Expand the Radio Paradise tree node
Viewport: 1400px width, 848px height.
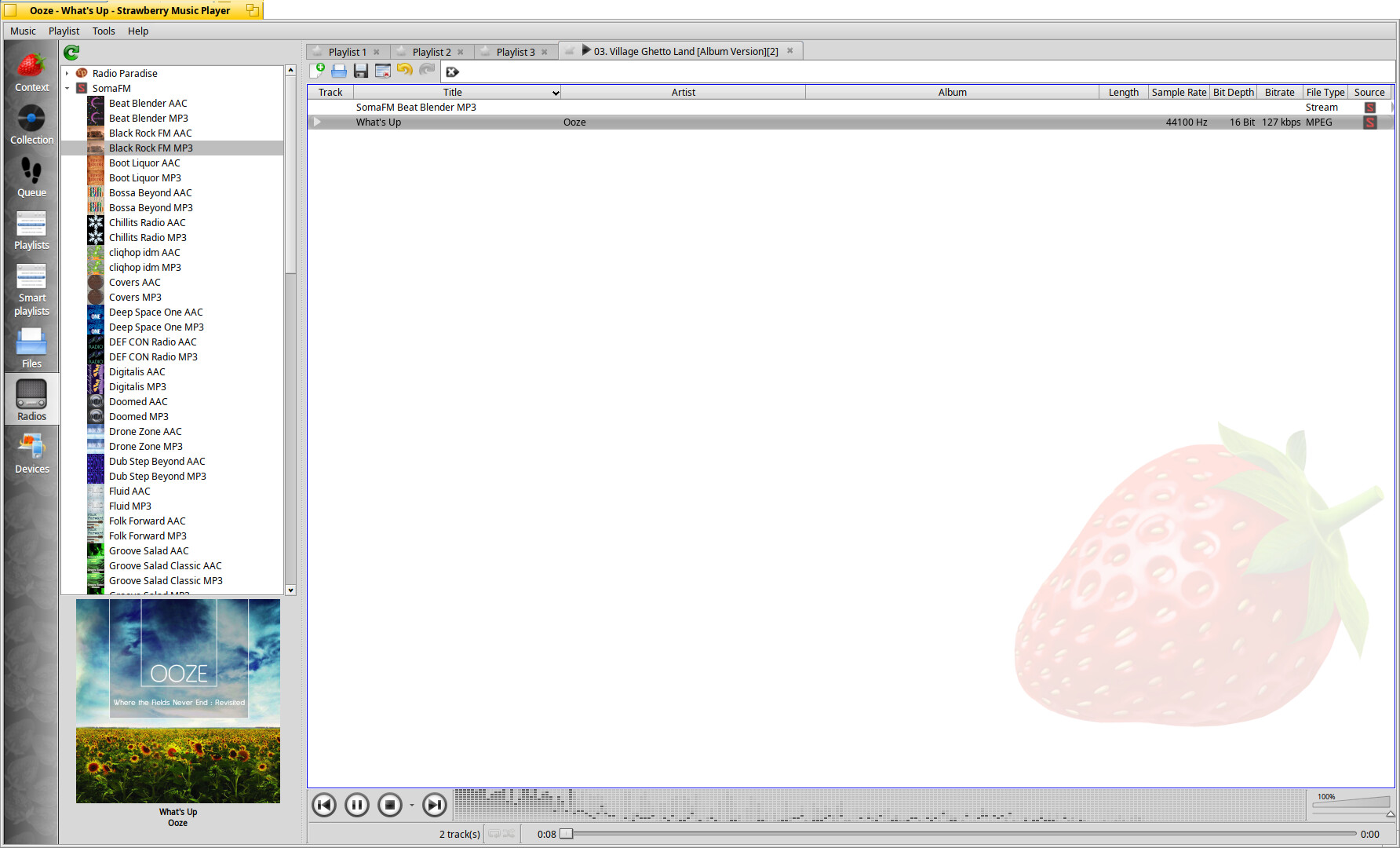click(67, 74)
